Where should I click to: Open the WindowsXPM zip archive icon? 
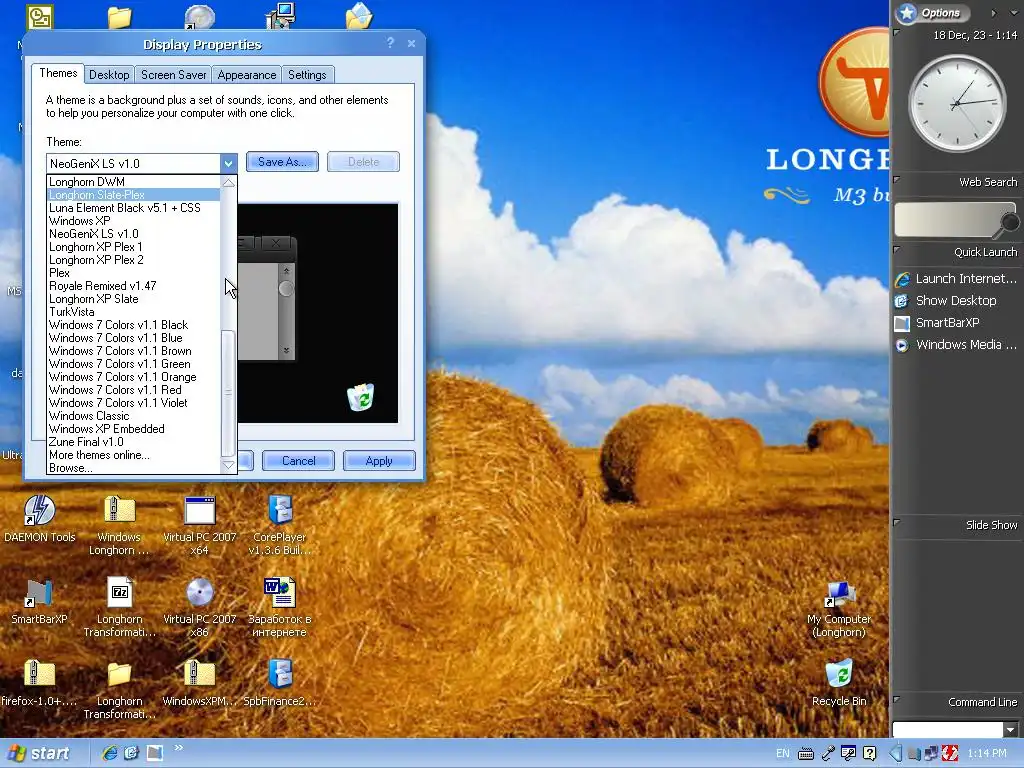199,675
